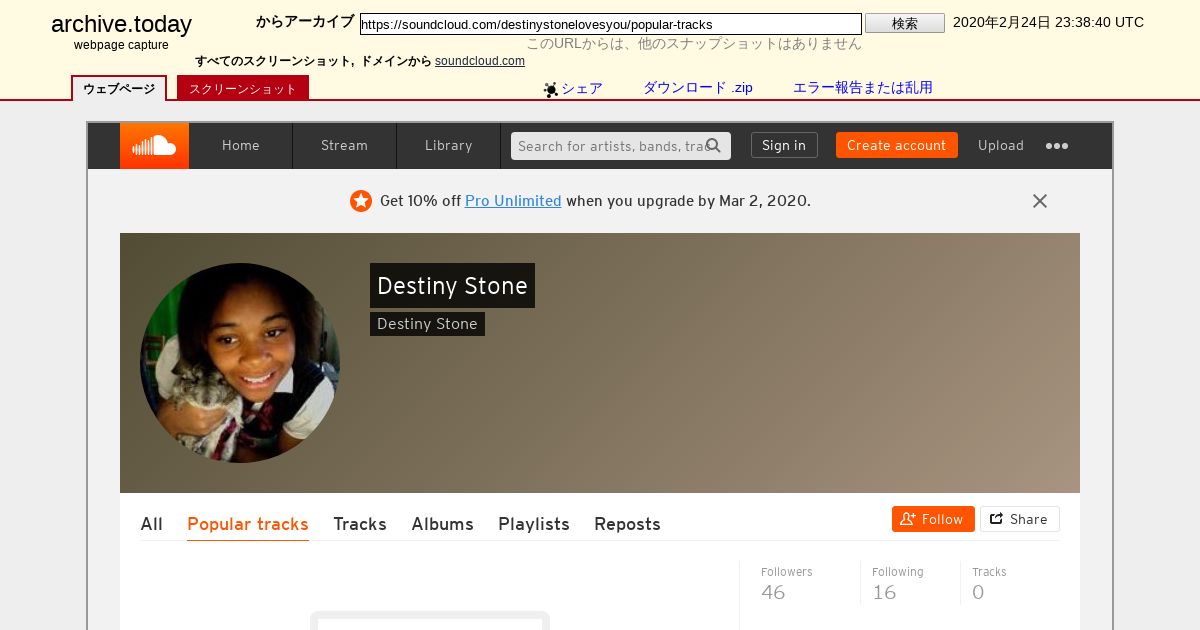Viewport: 1200px width, 630px height.
Task: Click the orange star promo icon
Action: 361,201
